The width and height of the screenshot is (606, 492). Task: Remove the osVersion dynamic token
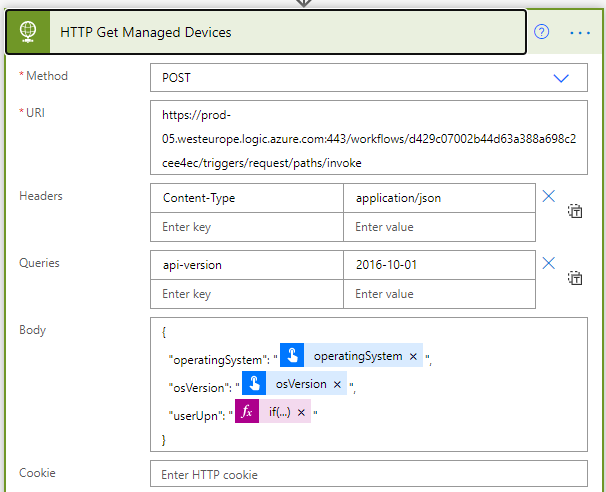click(337, 384)
